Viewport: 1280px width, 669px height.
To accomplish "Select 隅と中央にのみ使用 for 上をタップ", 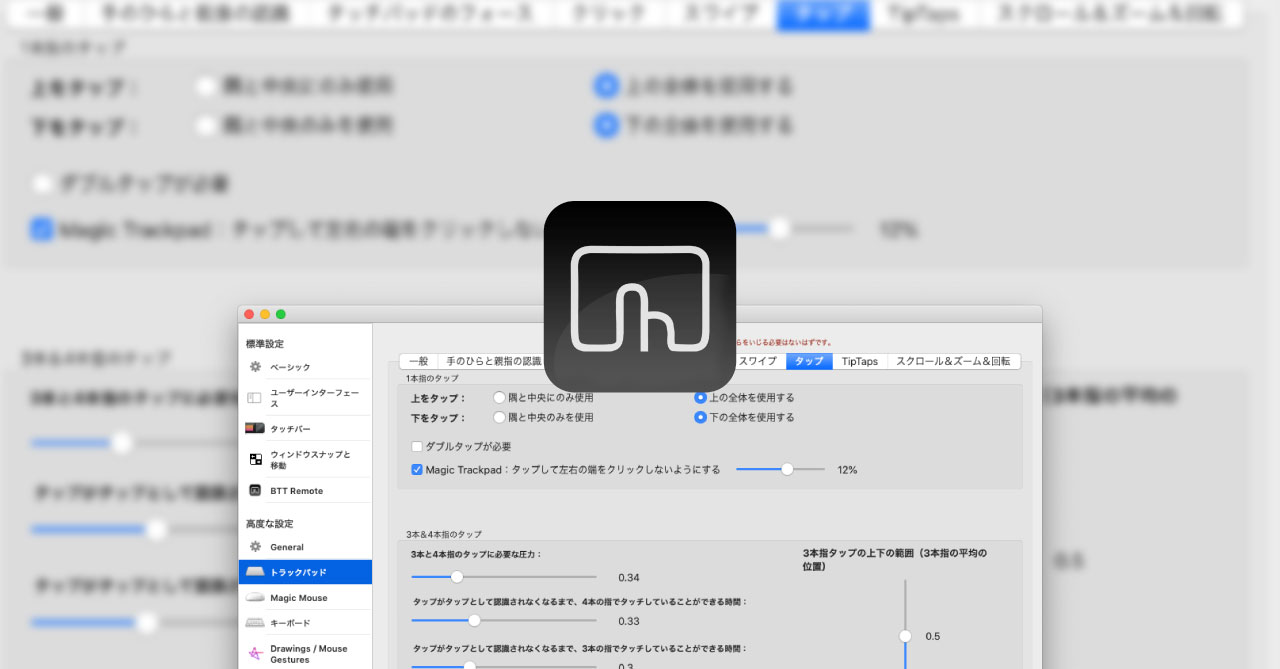I will pyautogui.click(x=499, y=396).
